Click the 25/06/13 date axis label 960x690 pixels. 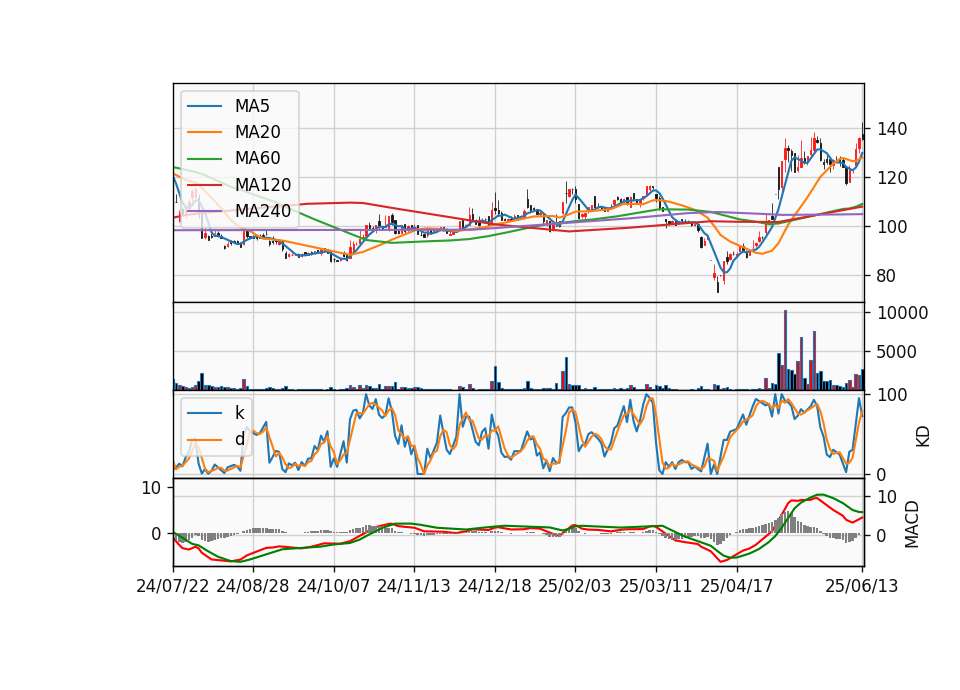pos(862,586)
